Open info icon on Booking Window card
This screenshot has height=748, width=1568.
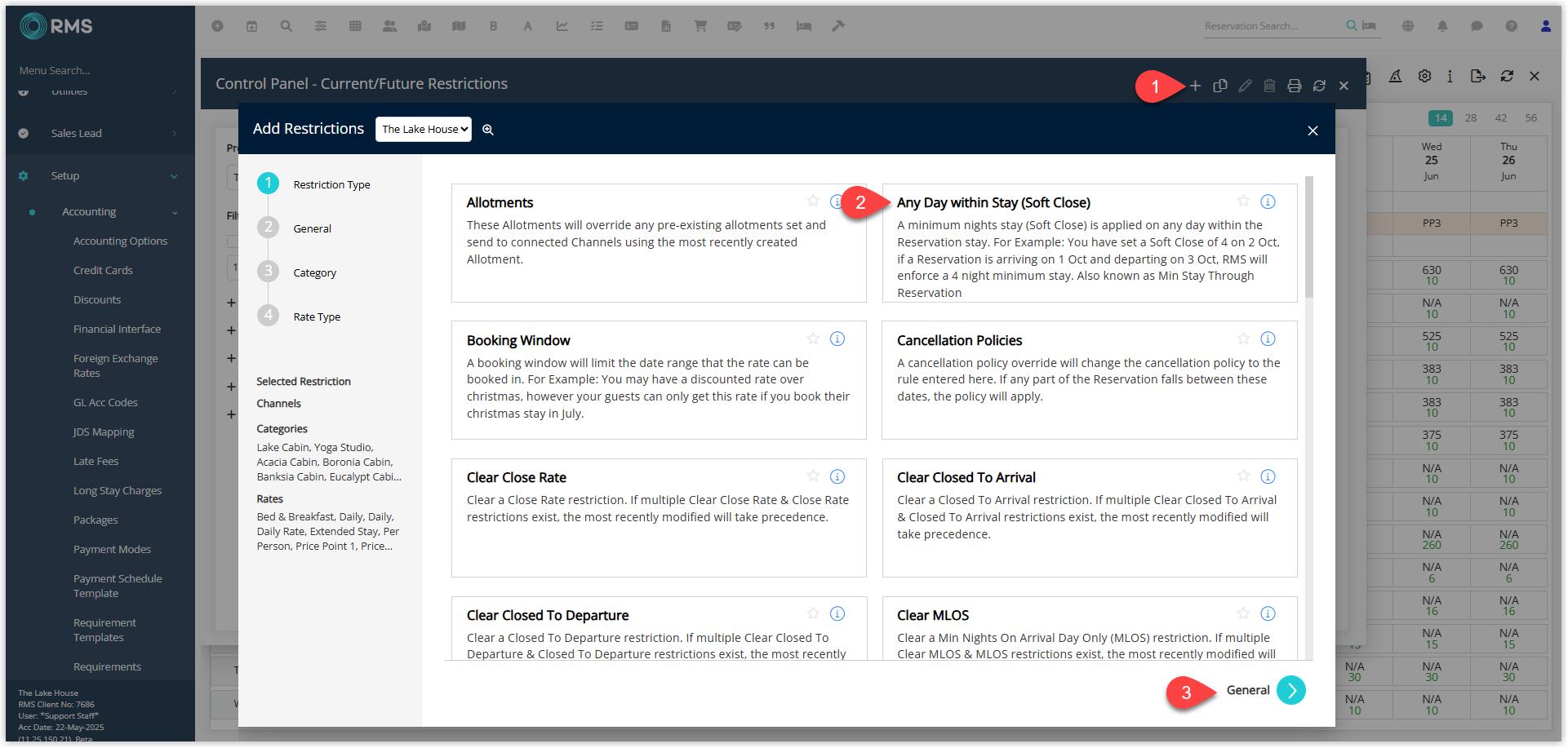pos(837,339)
